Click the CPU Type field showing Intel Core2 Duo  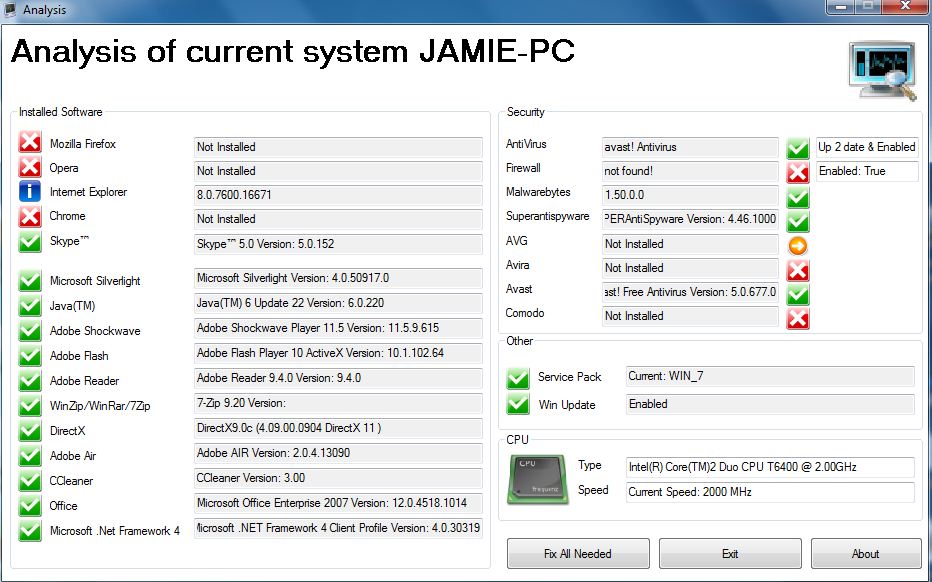[x=770, y=467]
